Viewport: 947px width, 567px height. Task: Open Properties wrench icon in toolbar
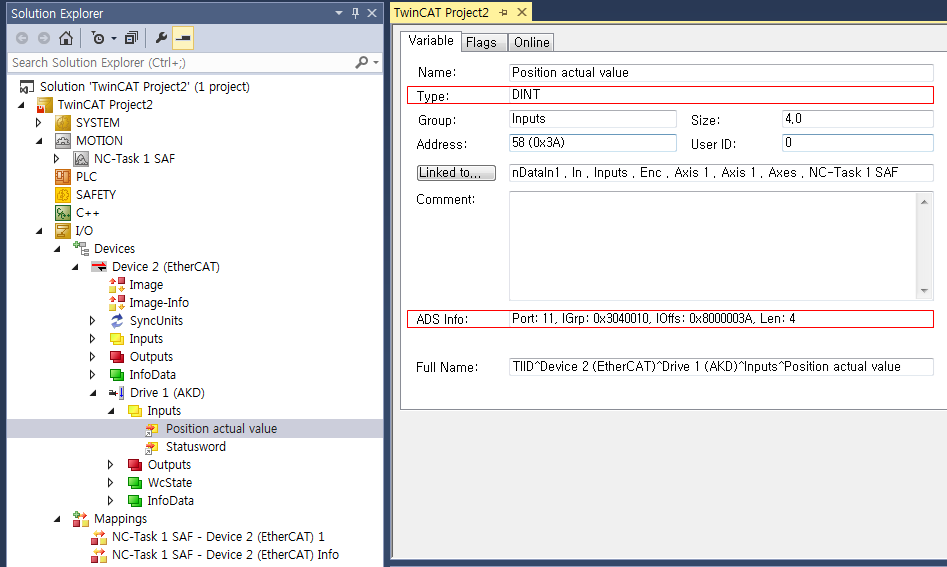click(161, 38)
